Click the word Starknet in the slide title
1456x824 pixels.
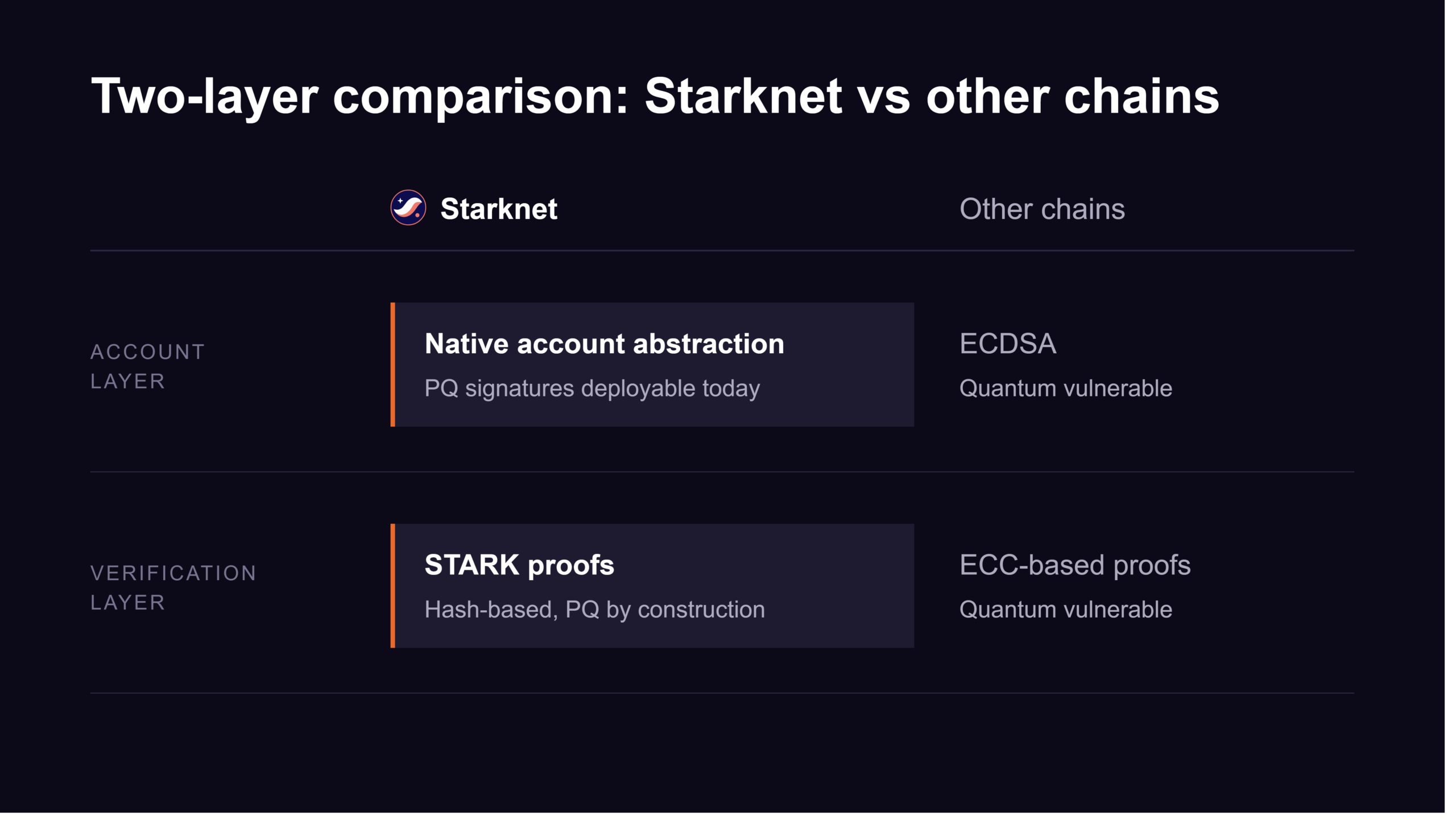[743, 96]
